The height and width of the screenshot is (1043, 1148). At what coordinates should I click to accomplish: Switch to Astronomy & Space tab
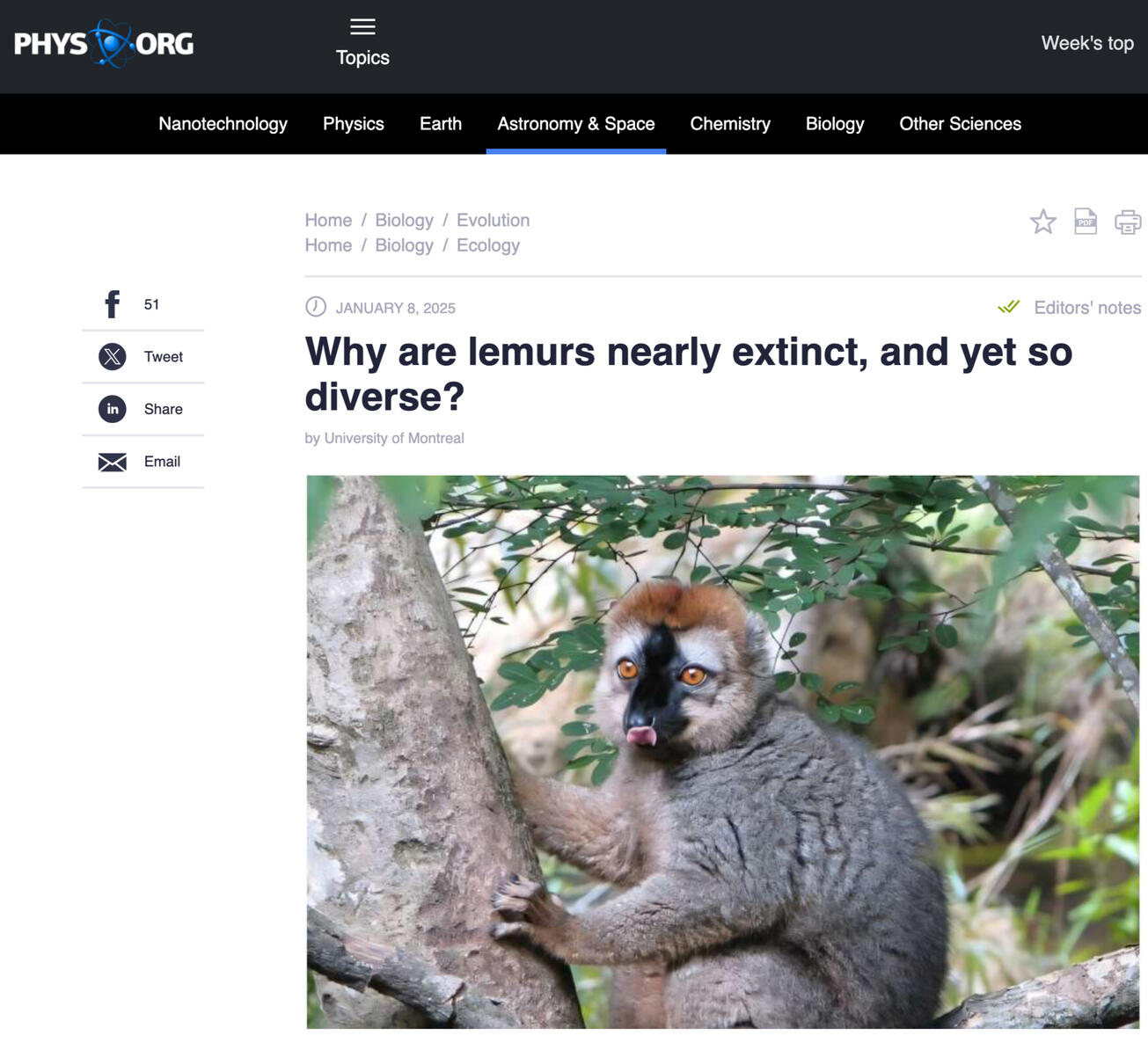575,124
